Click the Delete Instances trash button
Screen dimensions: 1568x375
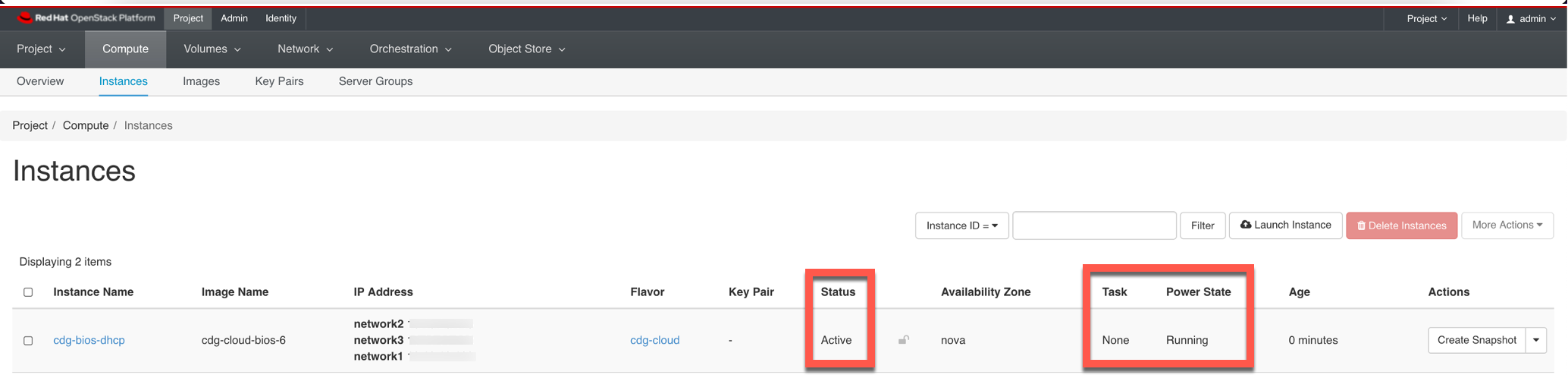(1401, 225)
